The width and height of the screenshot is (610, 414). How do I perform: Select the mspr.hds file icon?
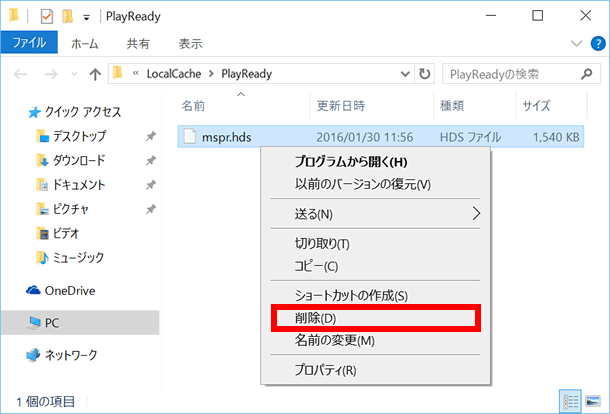(190, 137)
